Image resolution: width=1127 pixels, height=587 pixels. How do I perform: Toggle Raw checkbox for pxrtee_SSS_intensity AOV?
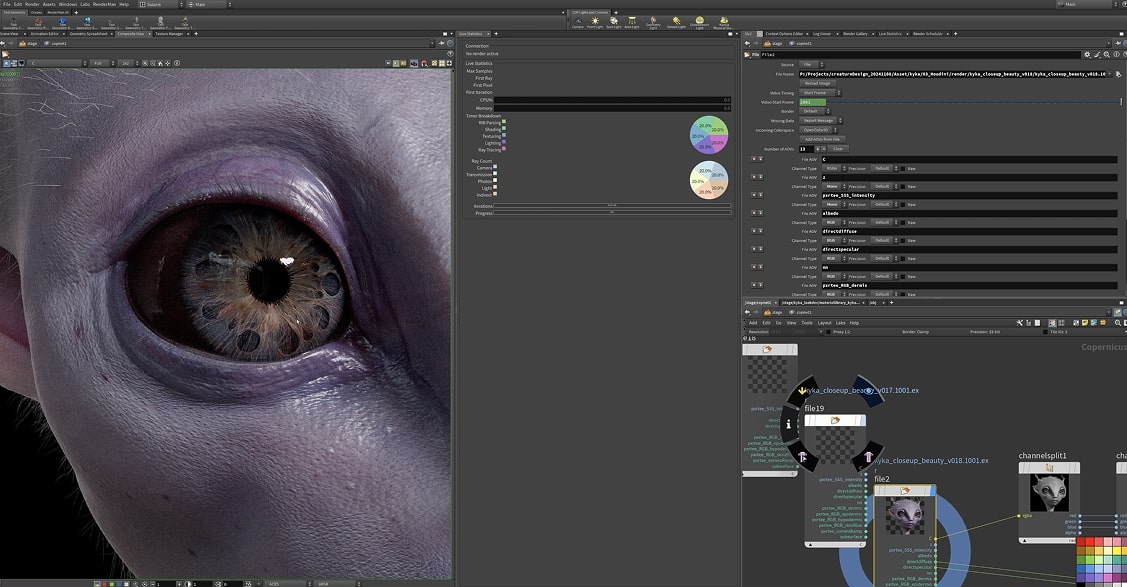pyautogui.click(x=903, y=204)
